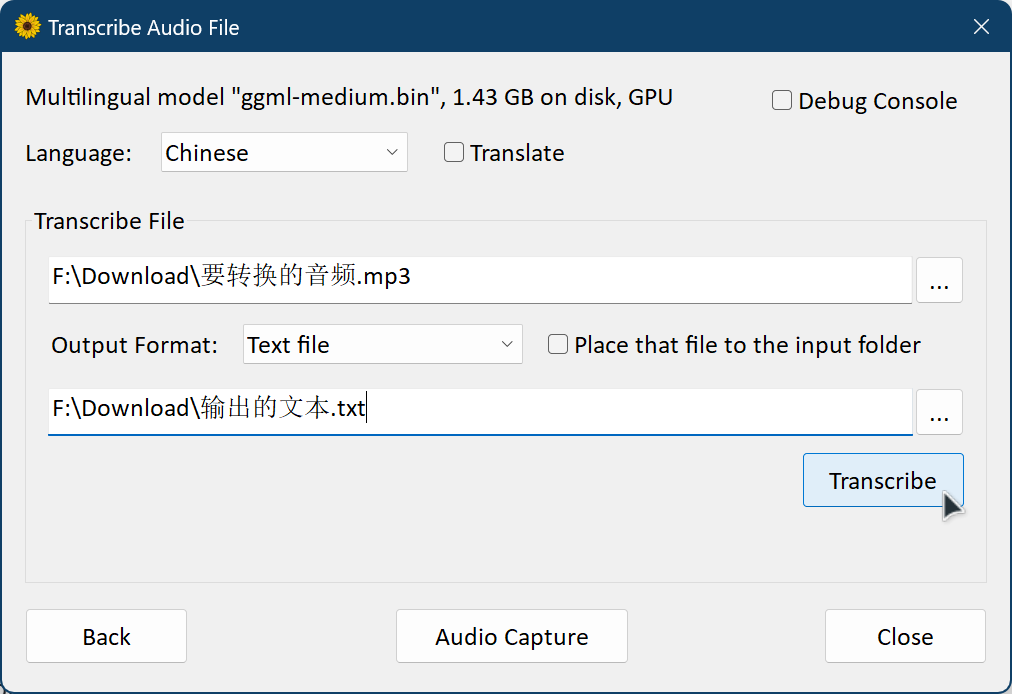Go to the previous screen with Back
Viewport: 1012px width, 694px height.
coord(106,637)
